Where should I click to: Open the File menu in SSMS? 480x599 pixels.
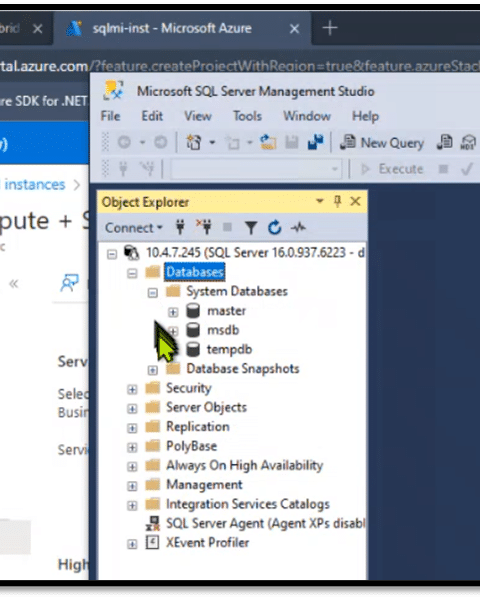[x=110, y=116]
